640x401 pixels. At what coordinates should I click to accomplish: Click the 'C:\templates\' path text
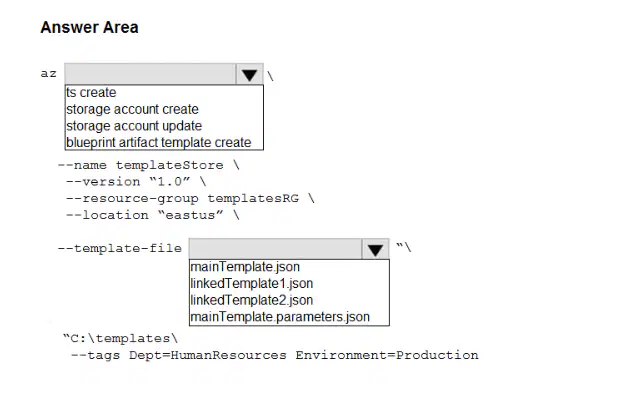pos(120,339)
